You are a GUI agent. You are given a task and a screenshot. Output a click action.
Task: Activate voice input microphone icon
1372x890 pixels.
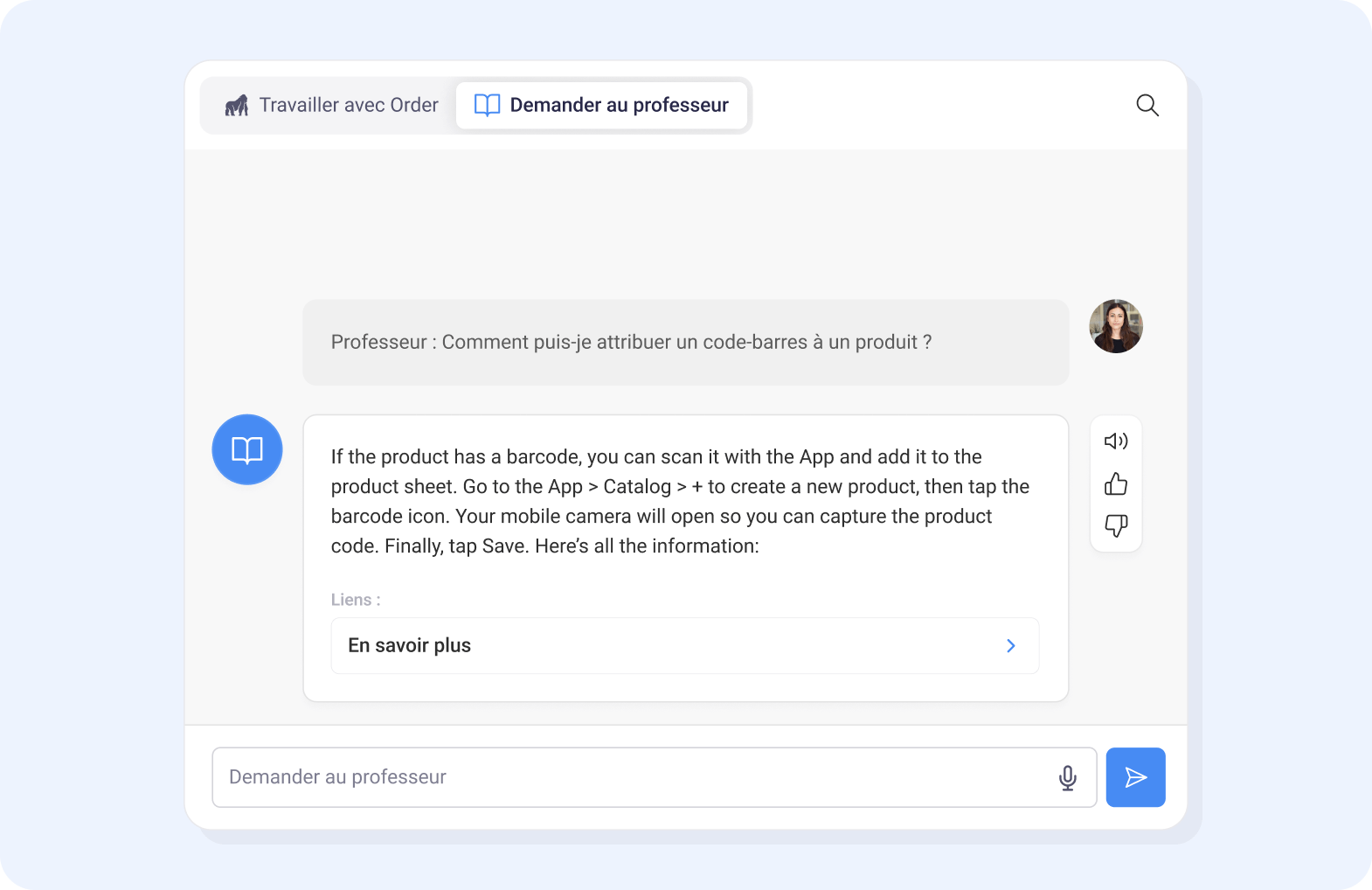point(1068,777)
